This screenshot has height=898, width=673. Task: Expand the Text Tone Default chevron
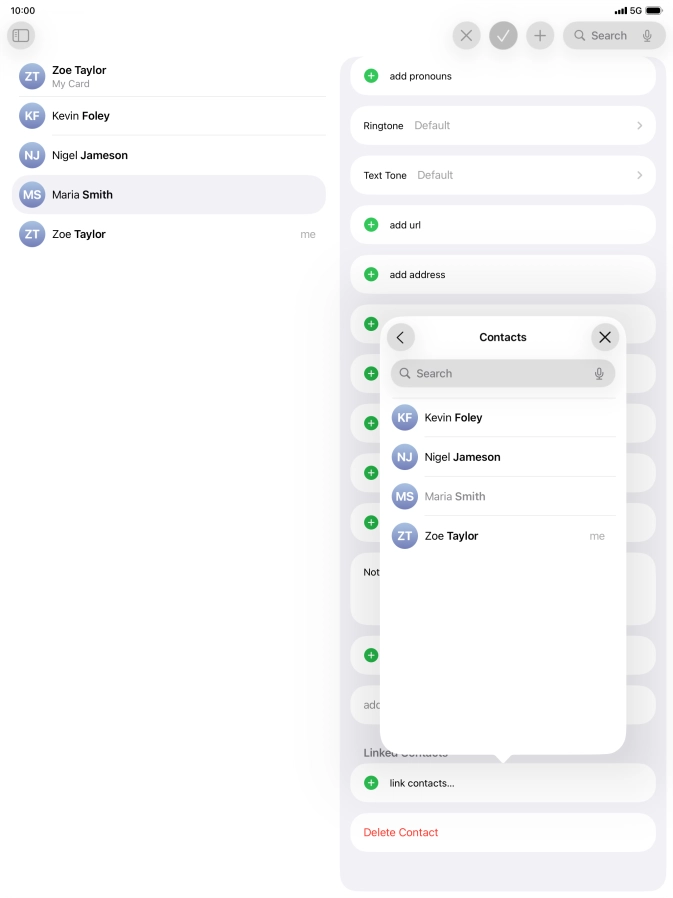click(x=639, y=175)
